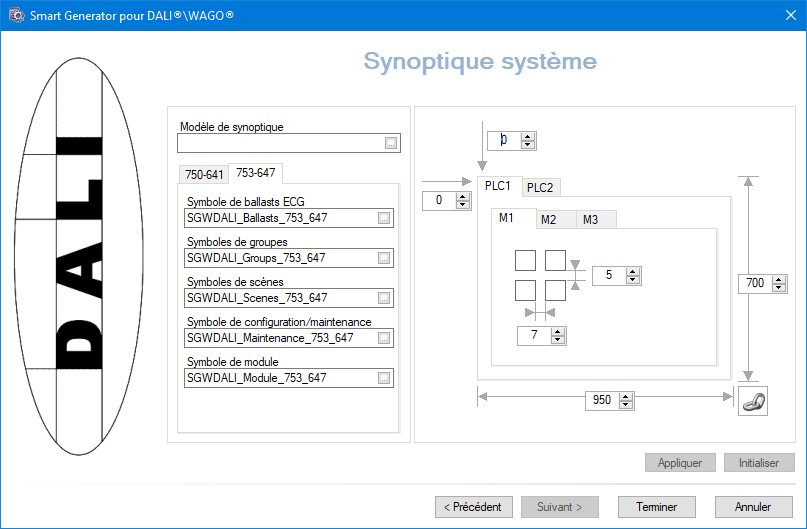The width and height of the screenshot is (807, 529).
Task: Open the M3 module tab
Action: pos(591,220)
